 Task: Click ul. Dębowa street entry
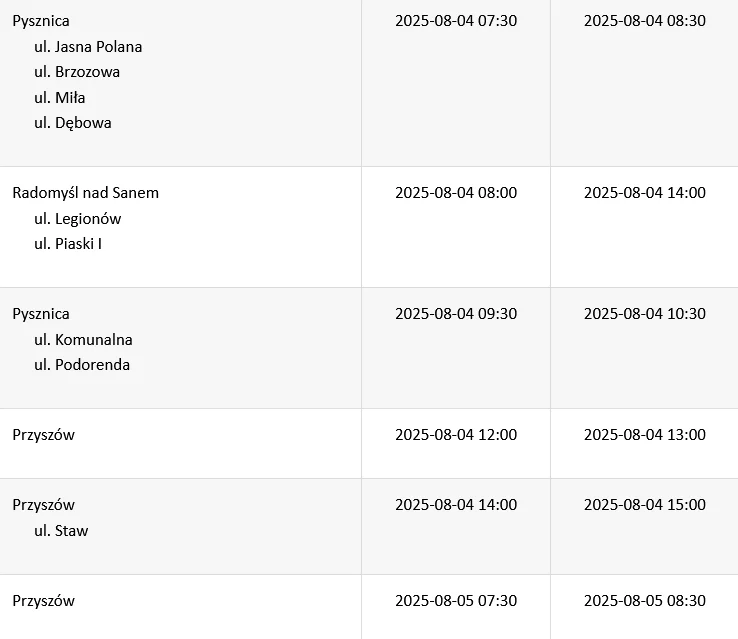coord(72,123)
